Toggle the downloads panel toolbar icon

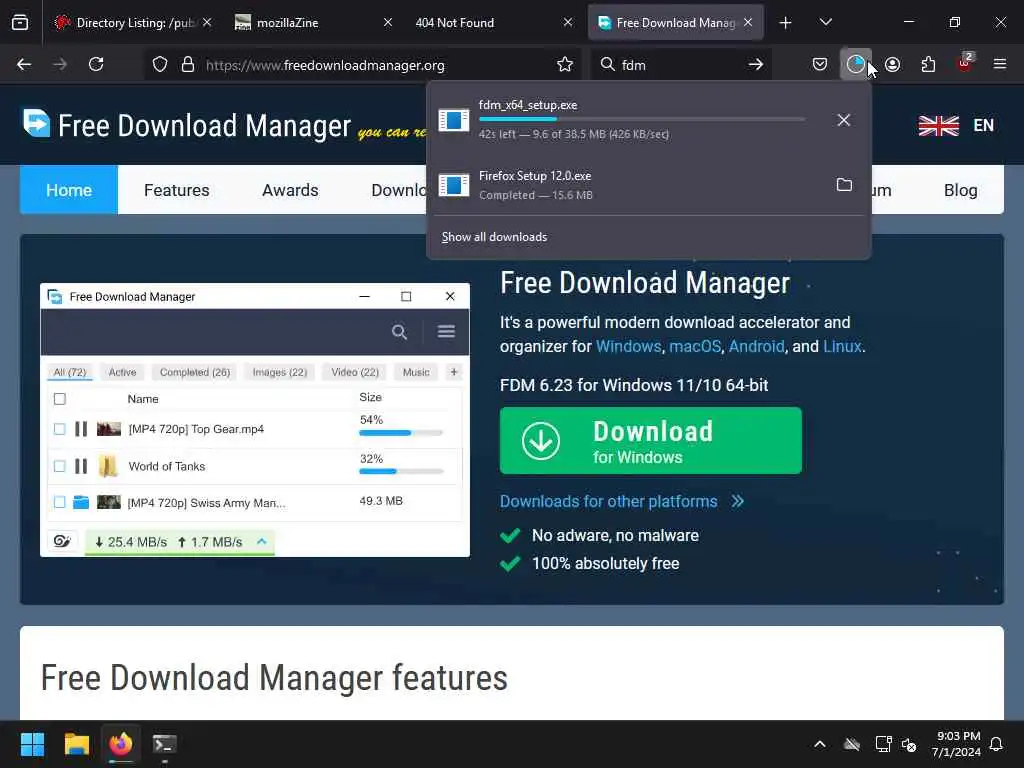[856, 65]
